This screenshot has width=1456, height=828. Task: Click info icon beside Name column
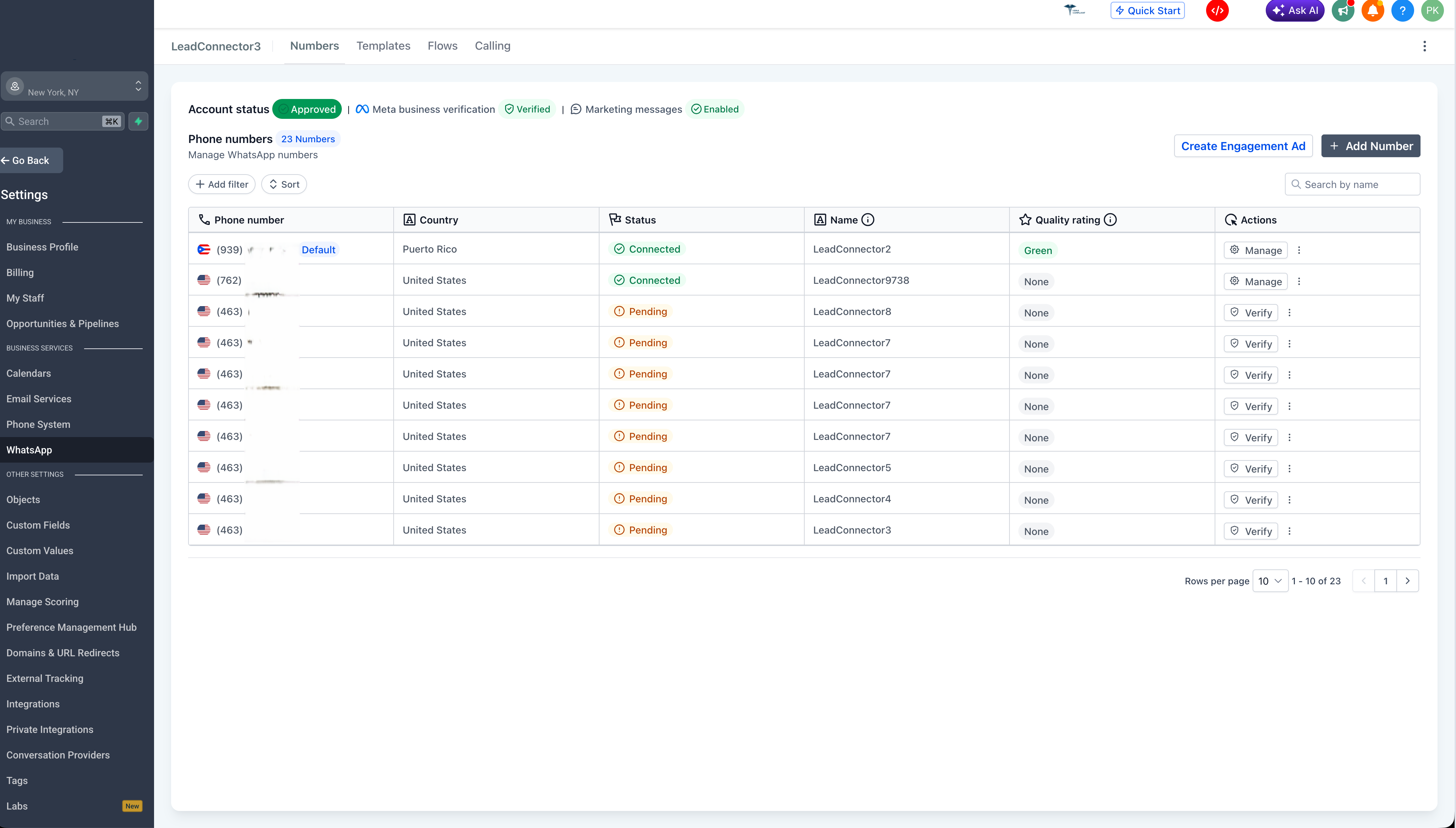pos(868,220)
